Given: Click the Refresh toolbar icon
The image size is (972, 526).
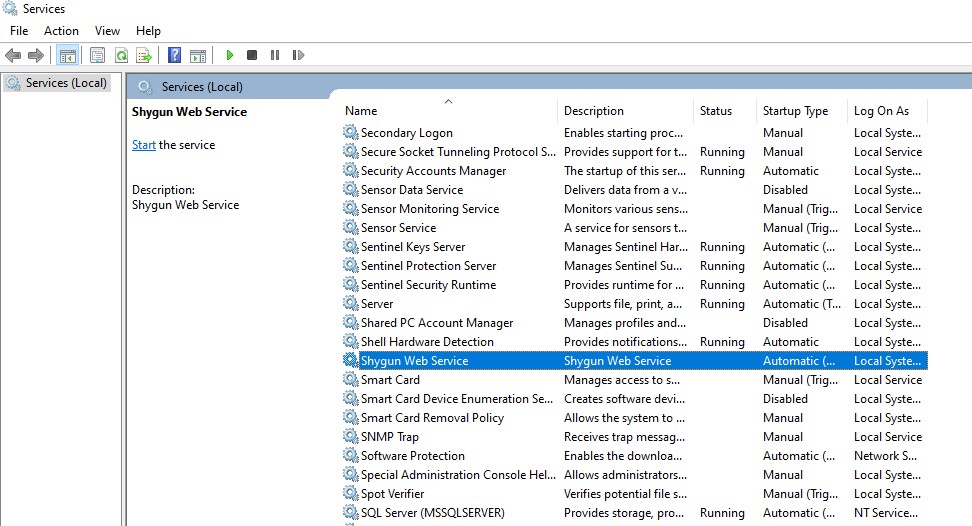Looking at the screenshot, I should pos(121,55).
